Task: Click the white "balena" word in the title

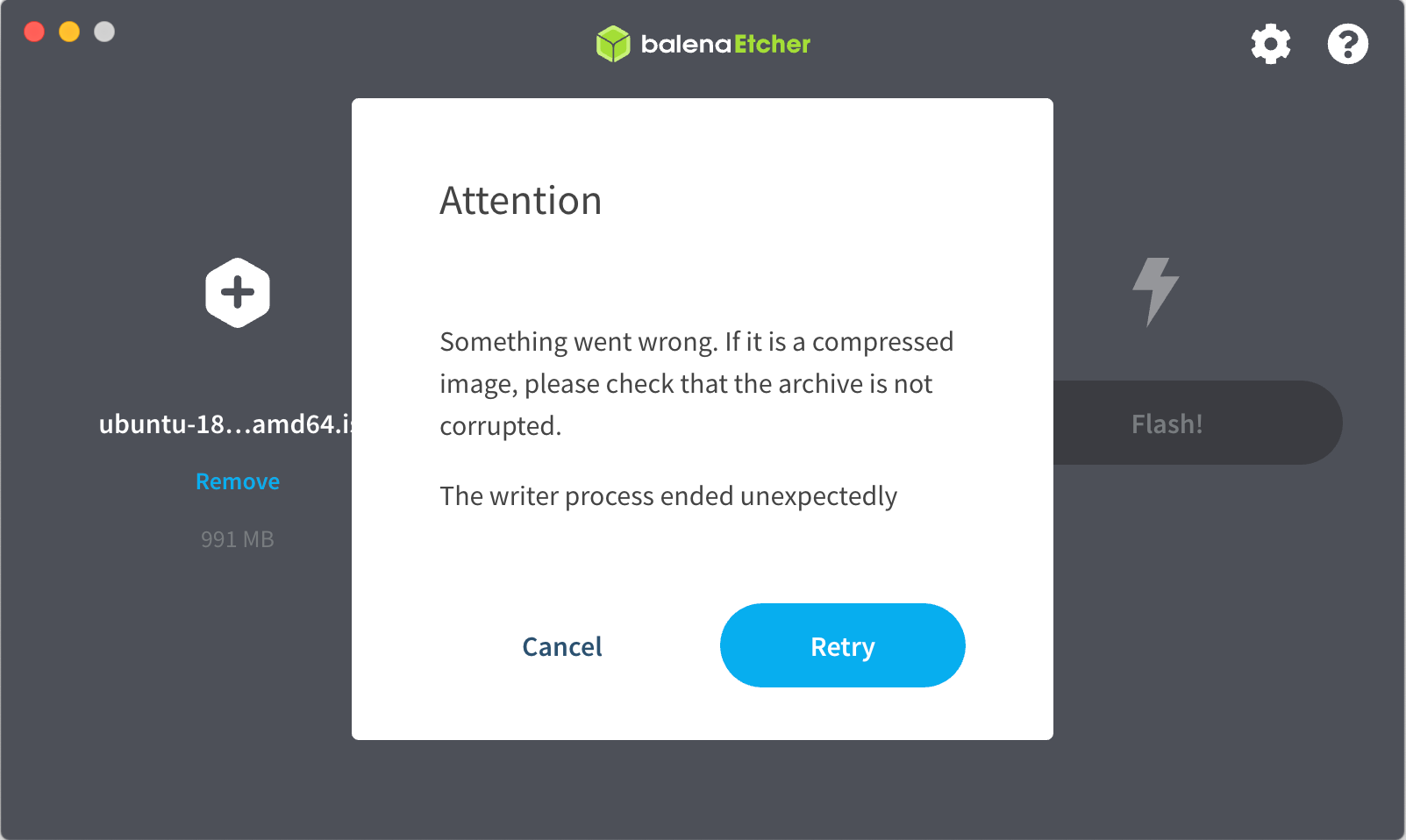Action: click(686, 44)
